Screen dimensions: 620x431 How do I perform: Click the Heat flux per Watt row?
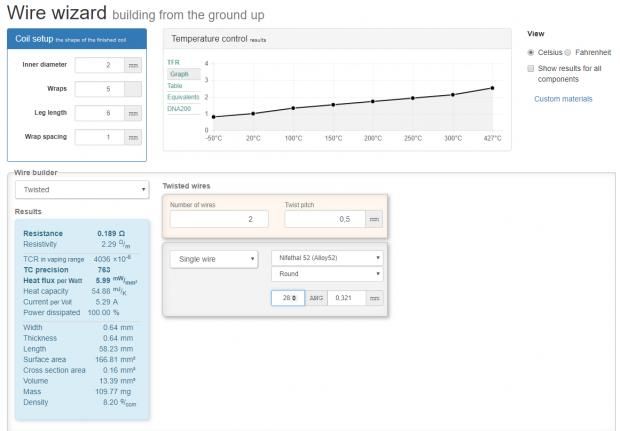(80, 280)
